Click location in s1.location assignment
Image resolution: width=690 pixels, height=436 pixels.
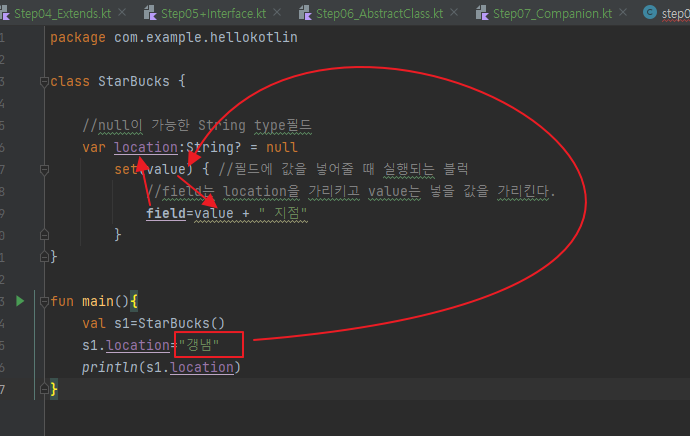[138, 345]
